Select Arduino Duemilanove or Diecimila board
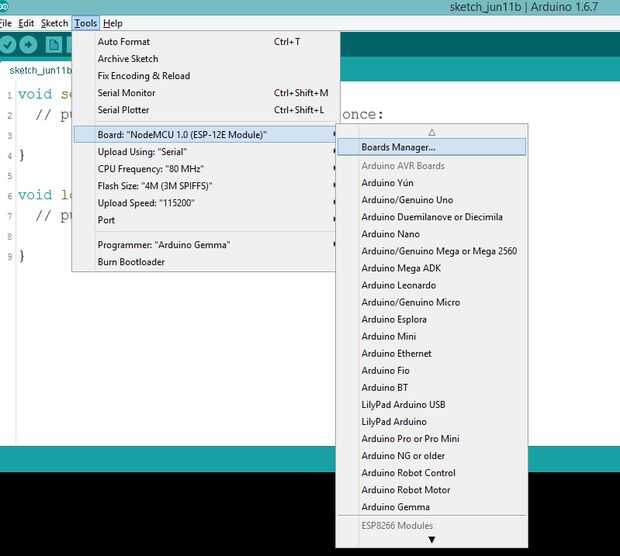Viewport: 620px width, 556px height. 431,217
